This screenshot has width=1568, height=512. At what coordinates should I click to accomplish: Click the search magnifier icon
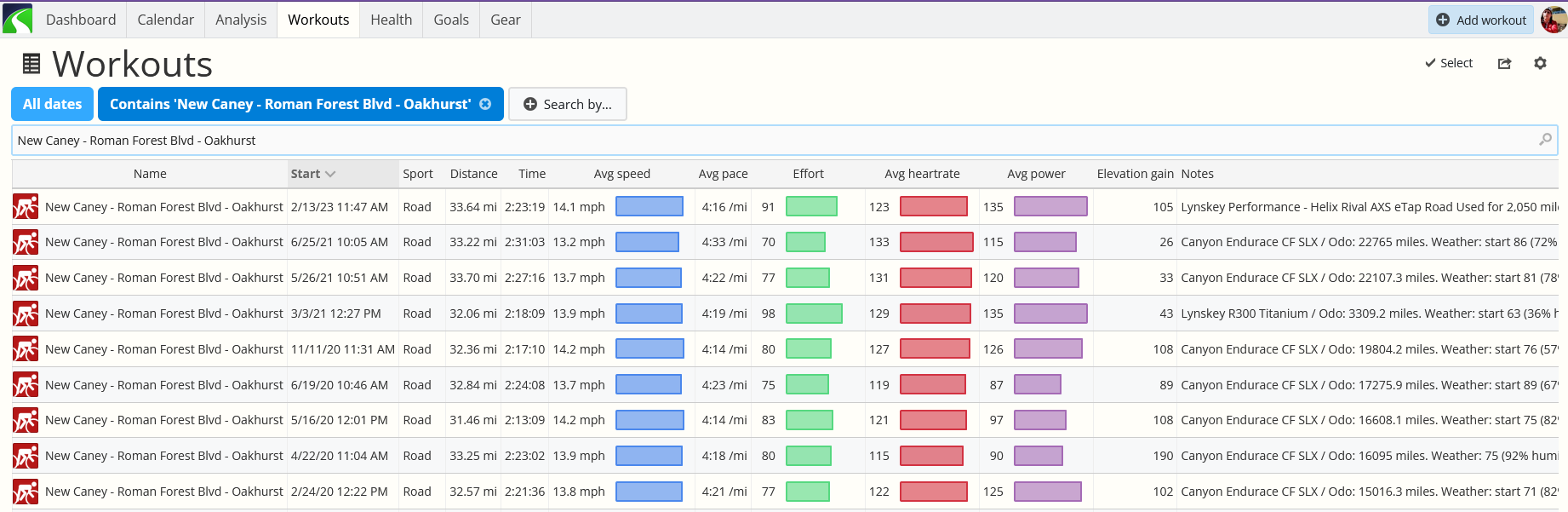click(1545, 140)
